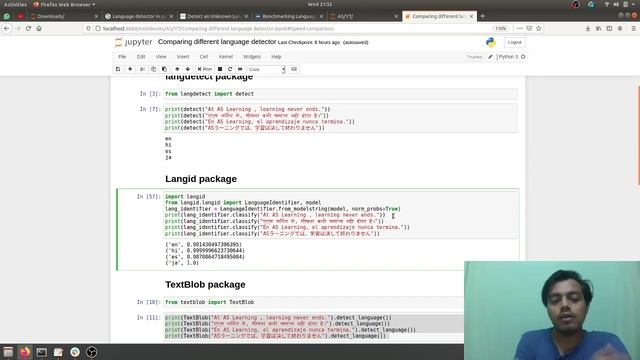Image resolution: width=640 pixels, height=360 pixels.
Task: Insert a cell below with the plus icon
Action: [x=130, y=69]
